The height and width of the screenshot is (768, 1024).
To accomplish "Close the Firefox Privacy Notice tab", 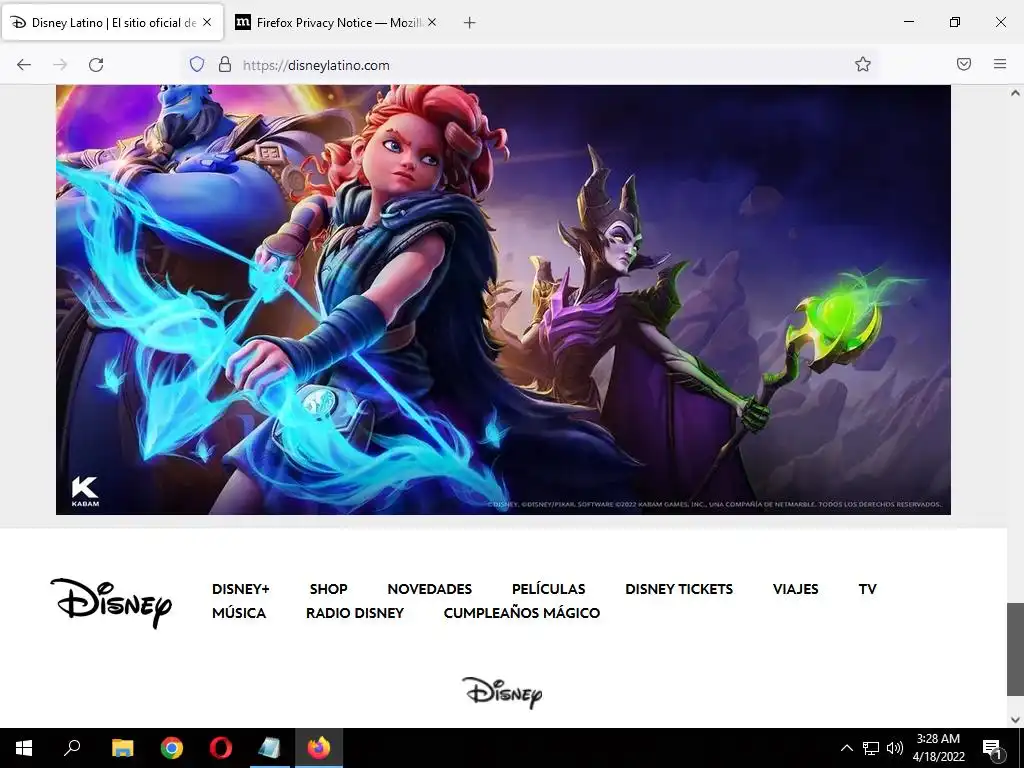I will 432,22.
